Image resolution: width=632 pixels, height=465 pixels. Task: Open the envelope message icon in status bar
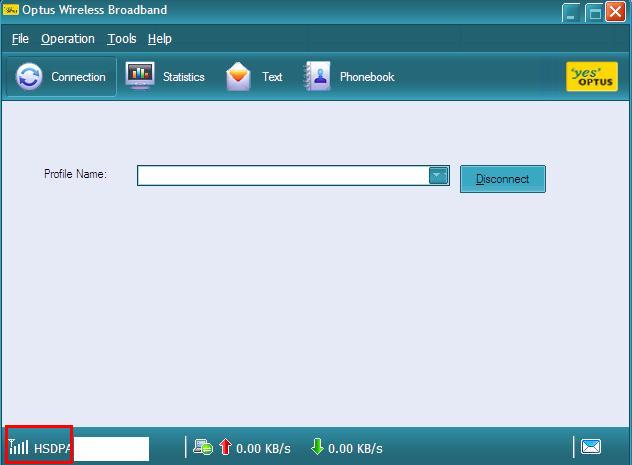[x=591, y=447]
